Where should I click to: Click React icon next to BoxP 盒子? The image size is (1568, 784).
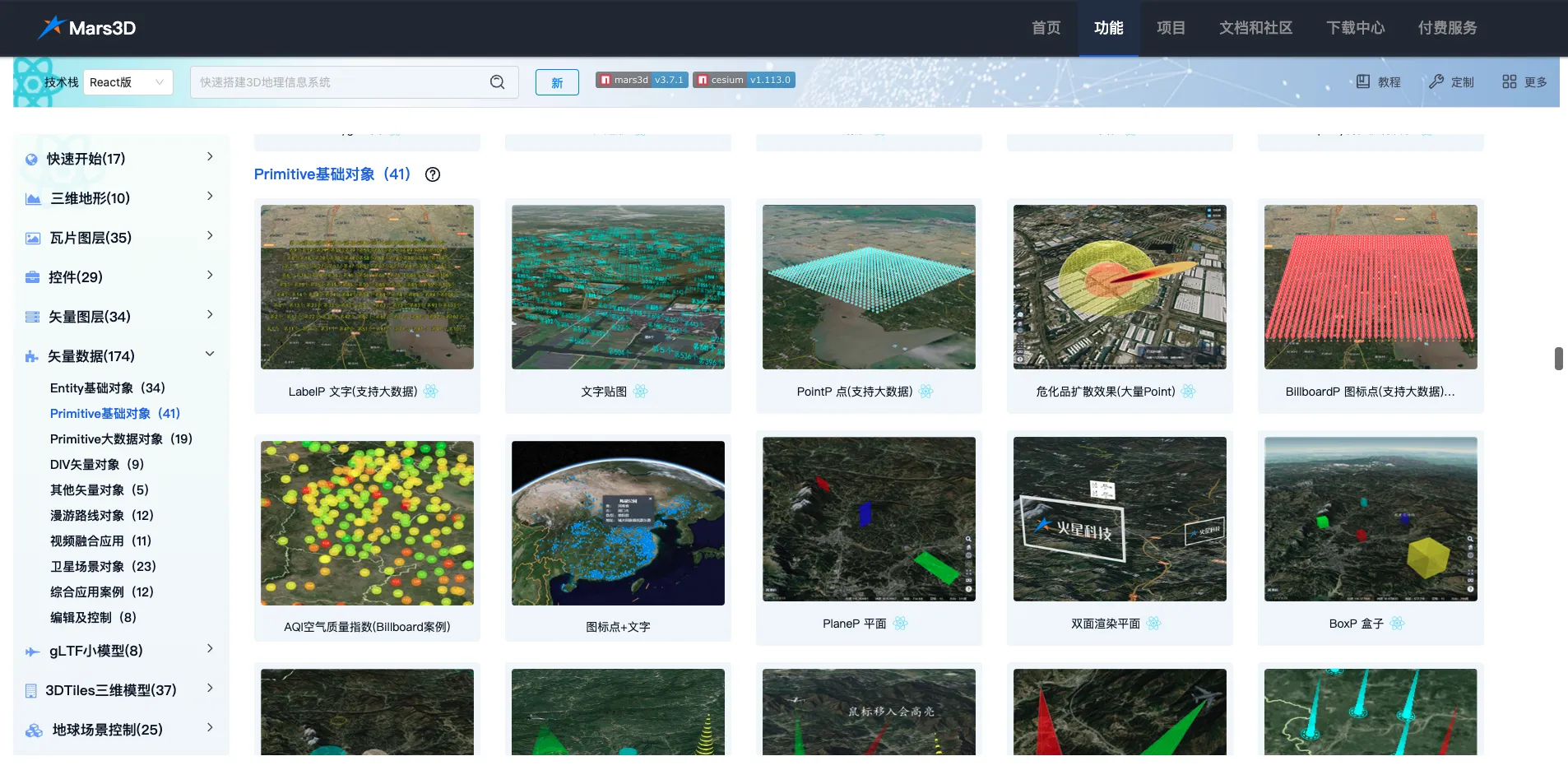pos(1397,624)
